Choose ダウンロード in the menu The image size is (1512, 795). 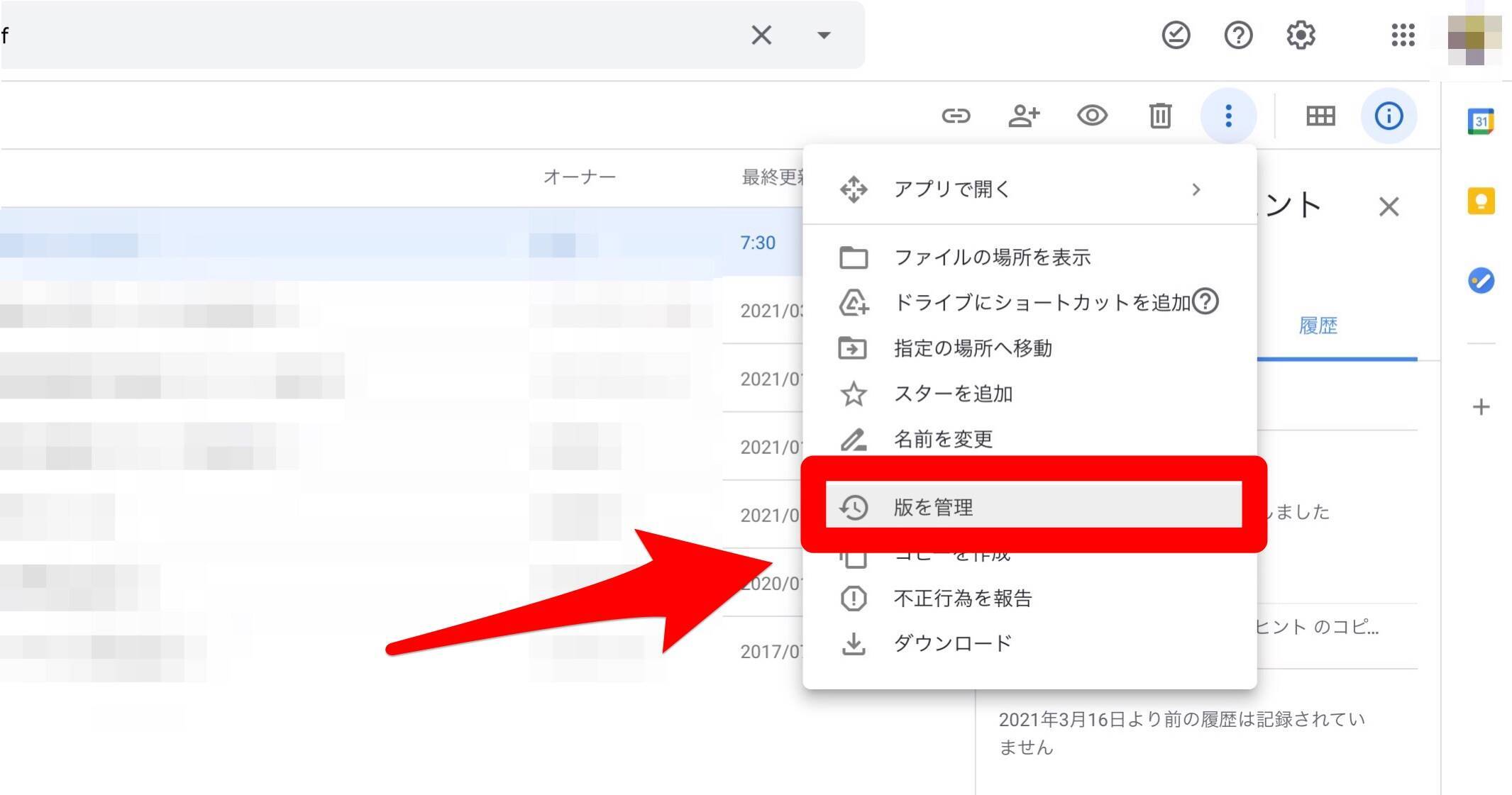(952, 643)
